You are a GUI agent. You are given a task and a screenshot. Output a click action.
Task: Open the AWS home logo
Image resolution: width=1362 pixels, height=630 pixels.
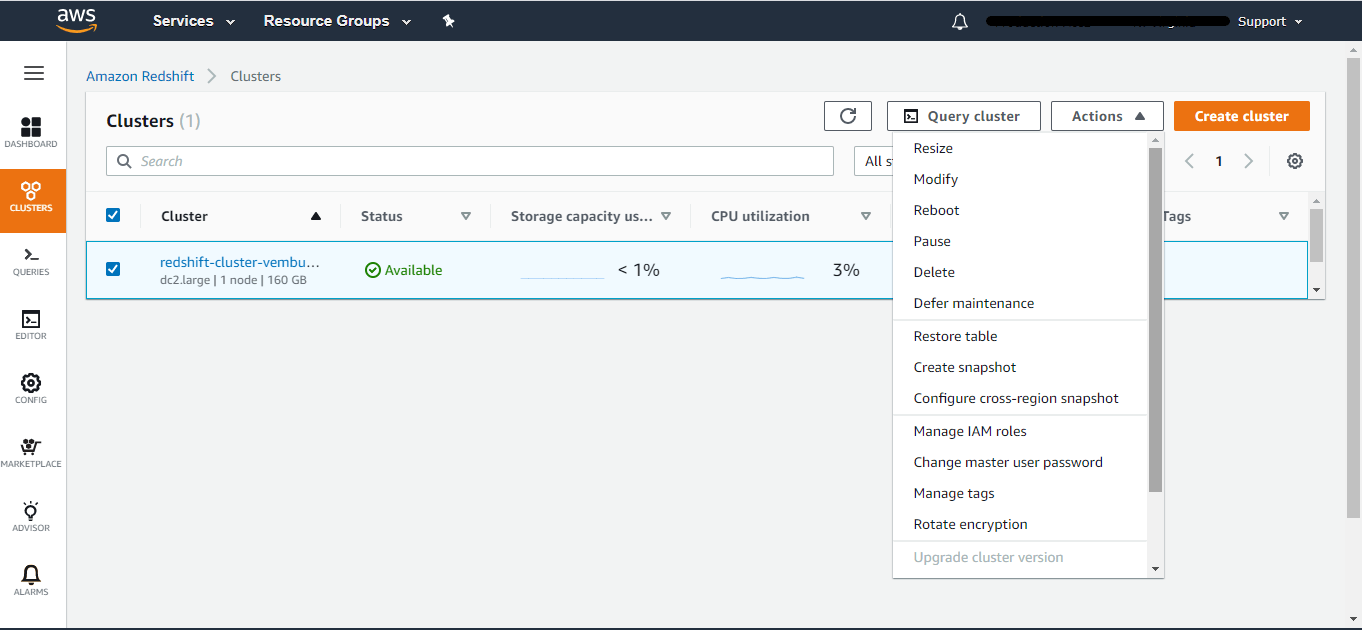77,20
